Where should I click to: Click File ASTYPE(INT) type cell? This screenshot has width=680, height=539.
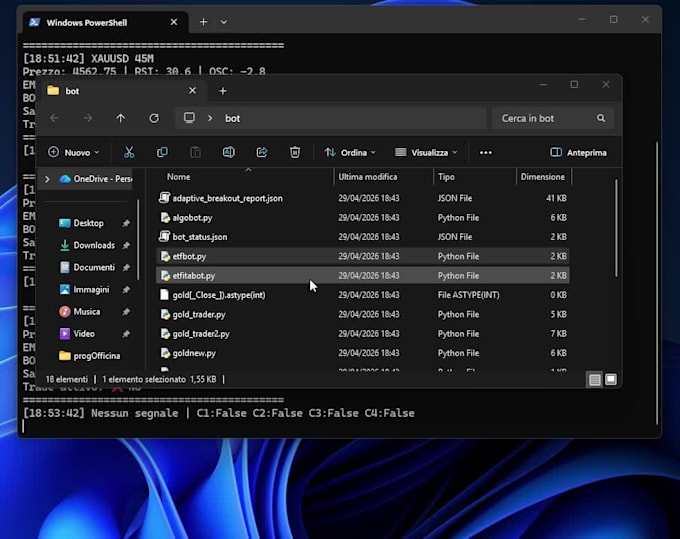point(468,295)
